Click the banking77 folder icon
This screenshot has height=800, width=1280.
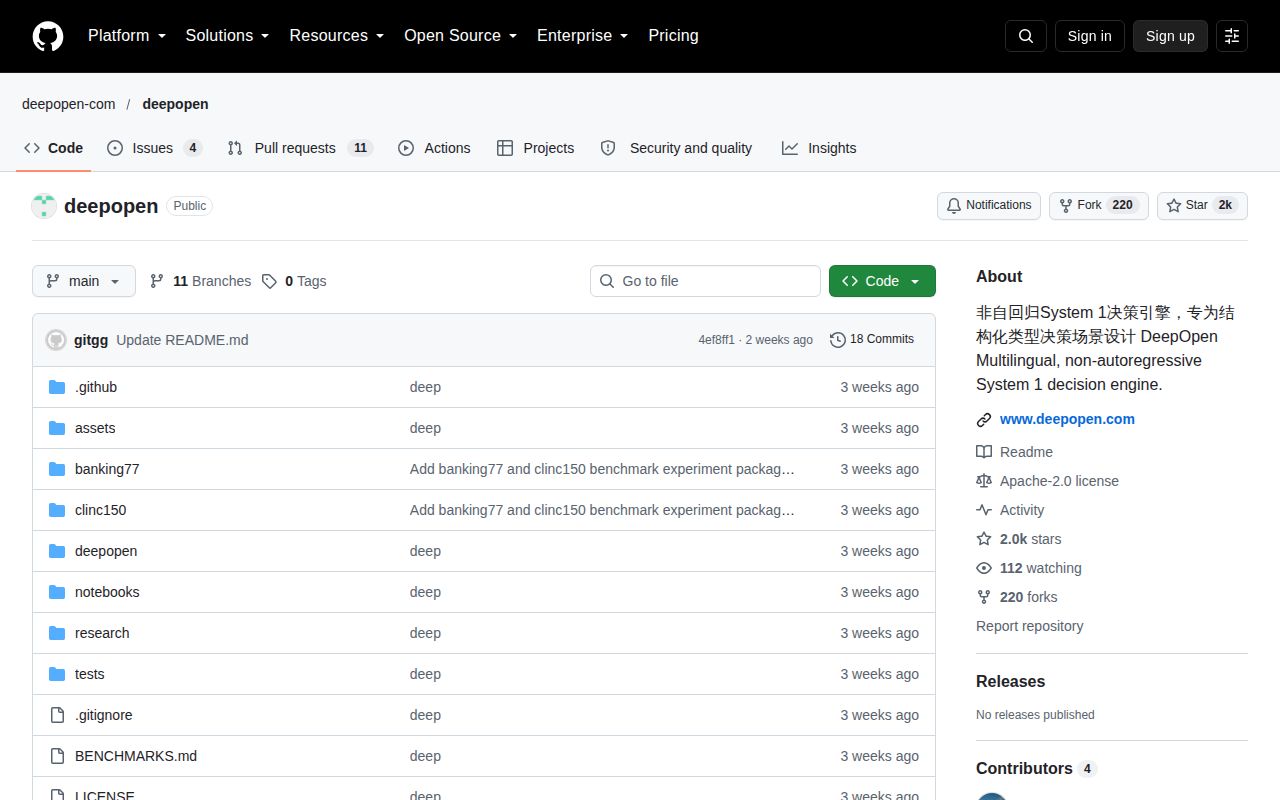point(57,469)
